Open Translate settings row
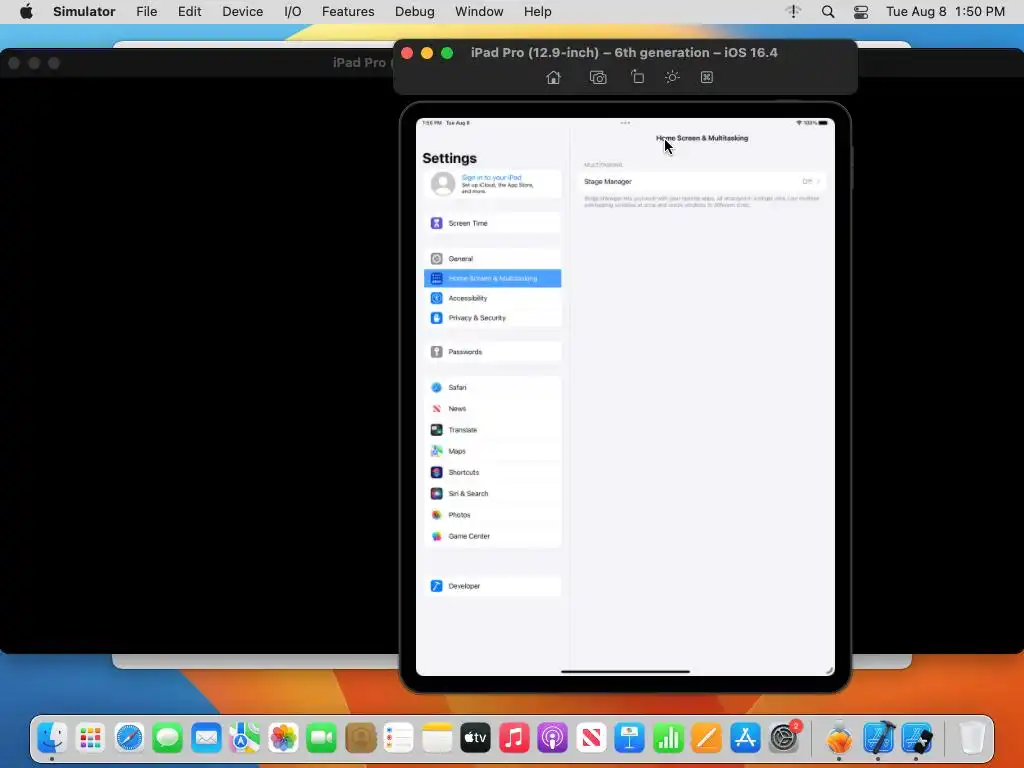1024x768 pixels. tap(492, 430)
